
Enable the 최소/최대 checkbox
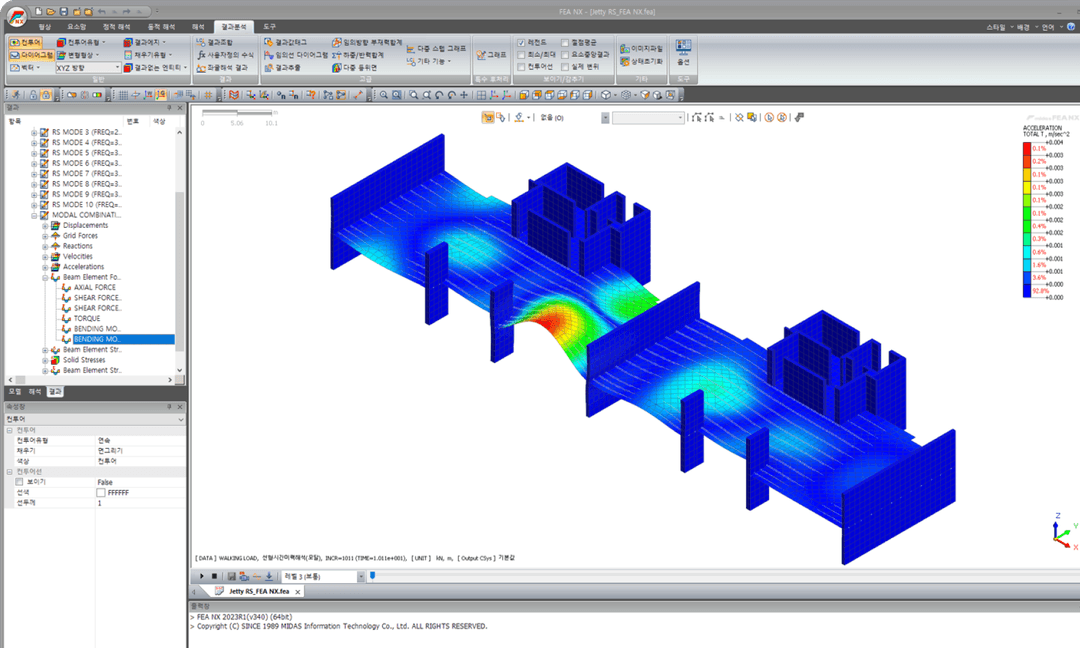pyautogui.click(x=521, y=54)
